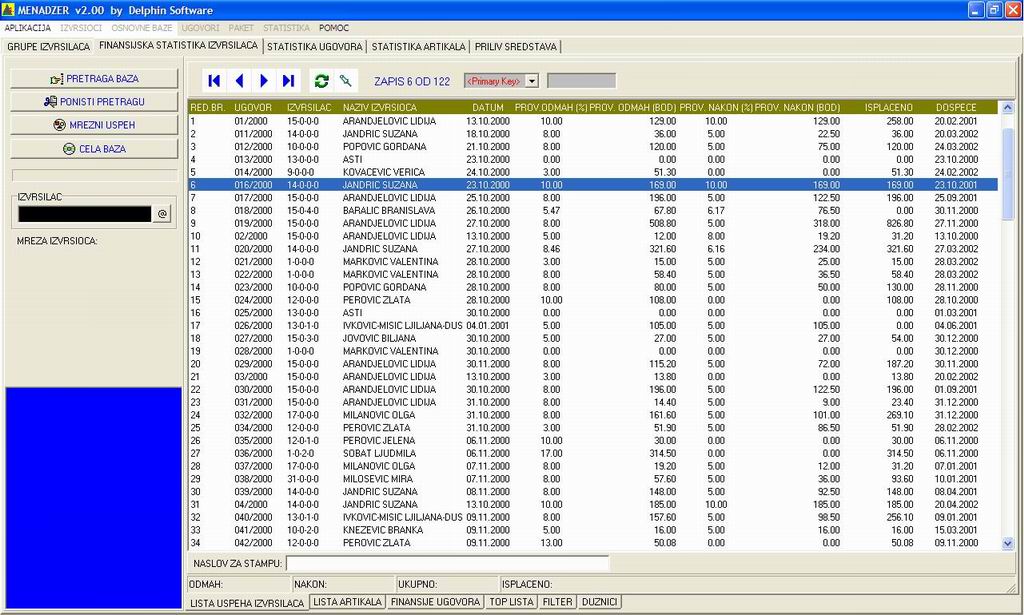This screenshot has width=1024, height=615.
Task: Click the restore window button
Action: 994,10
